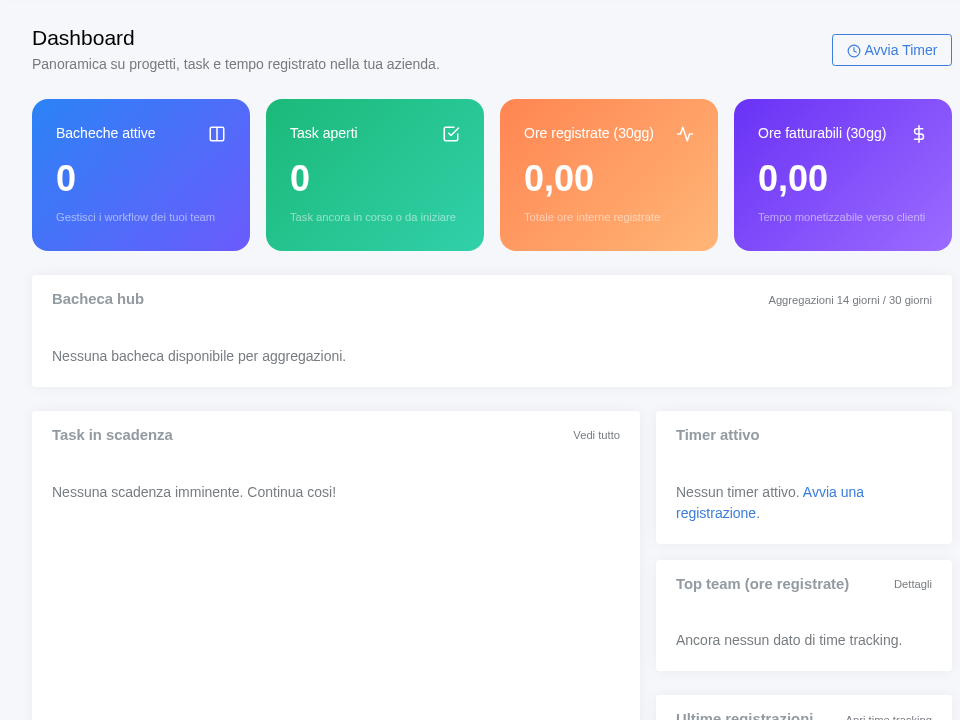Open the Ore registrate (30gg) card
Image resolution: width=960 pixels, height=720 pixels.
click(609, 175)
